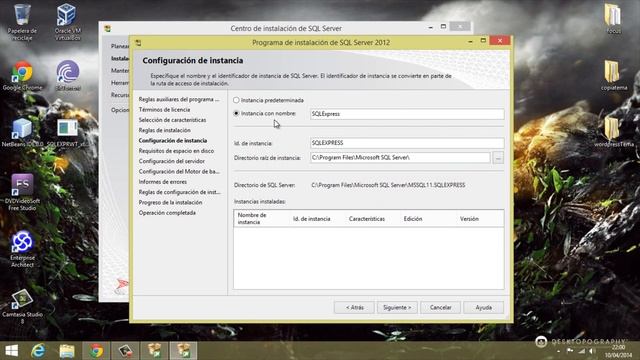Click Directorio raíz de instancia field

400,158
